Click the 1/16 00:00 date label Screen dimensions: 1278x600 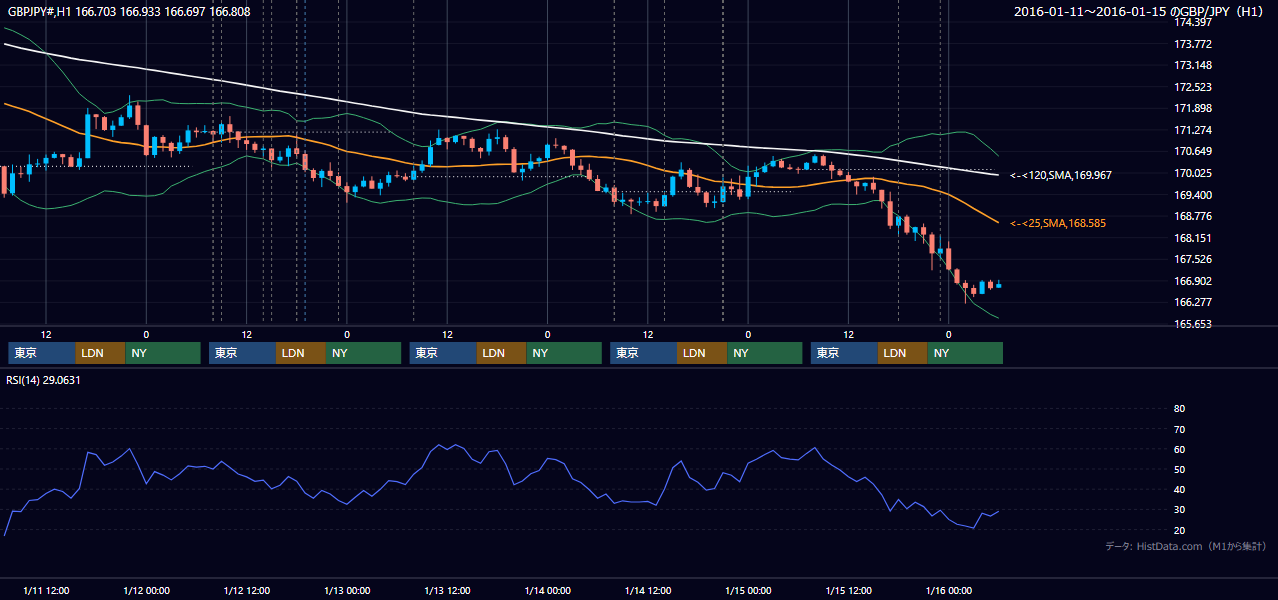(x=948, y=590)
